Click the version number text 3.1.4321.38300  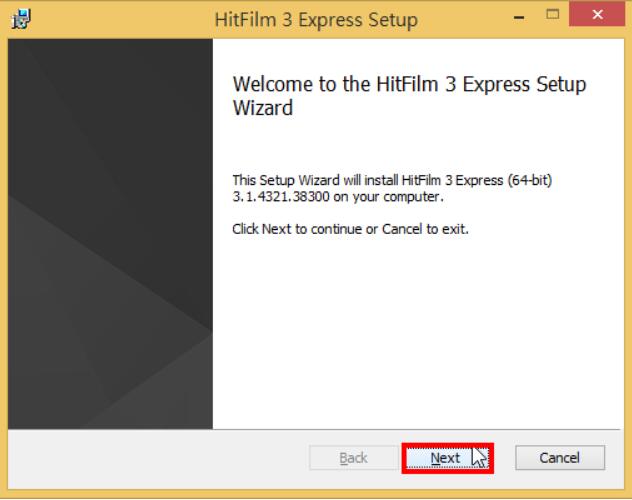[281, 197]
